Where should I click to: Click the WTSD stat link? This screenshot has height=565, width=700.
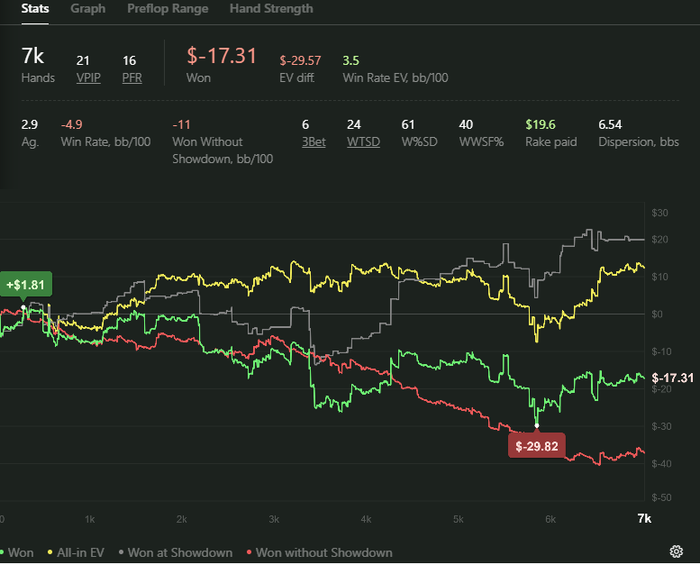point(363,142)
